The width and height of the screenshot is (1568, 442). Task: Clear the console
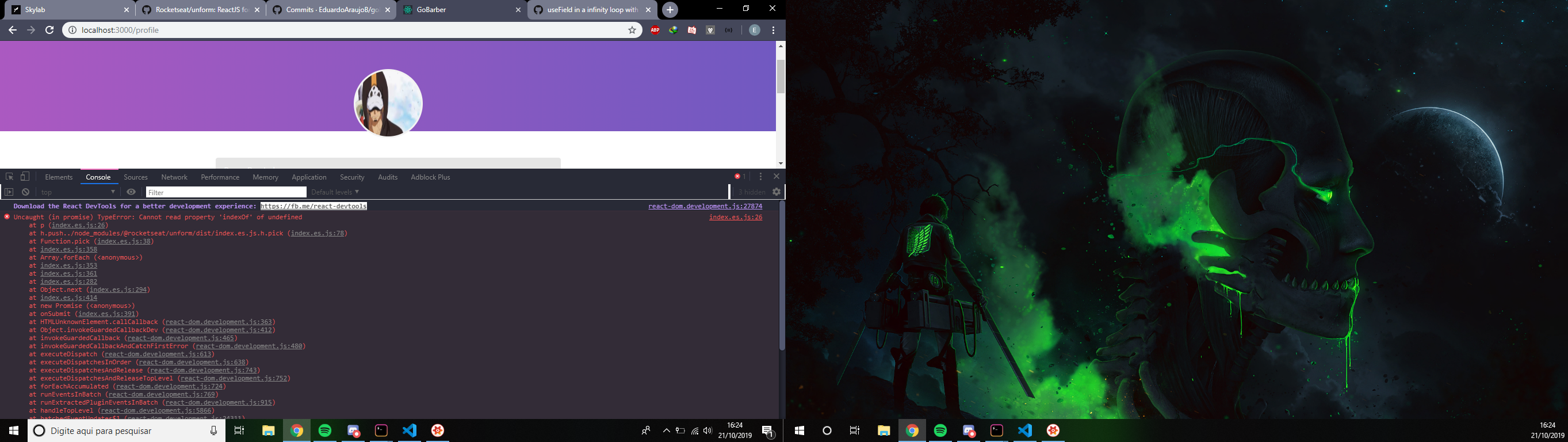[x=25, y=192]
